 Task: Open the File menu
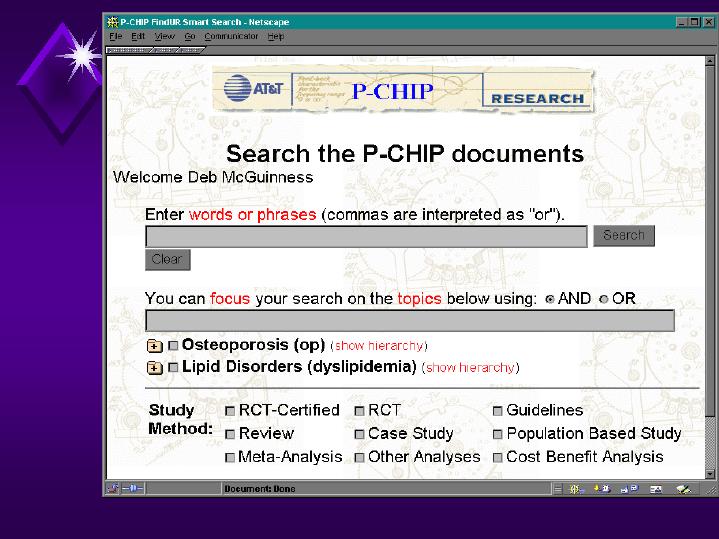click(116, 36)
